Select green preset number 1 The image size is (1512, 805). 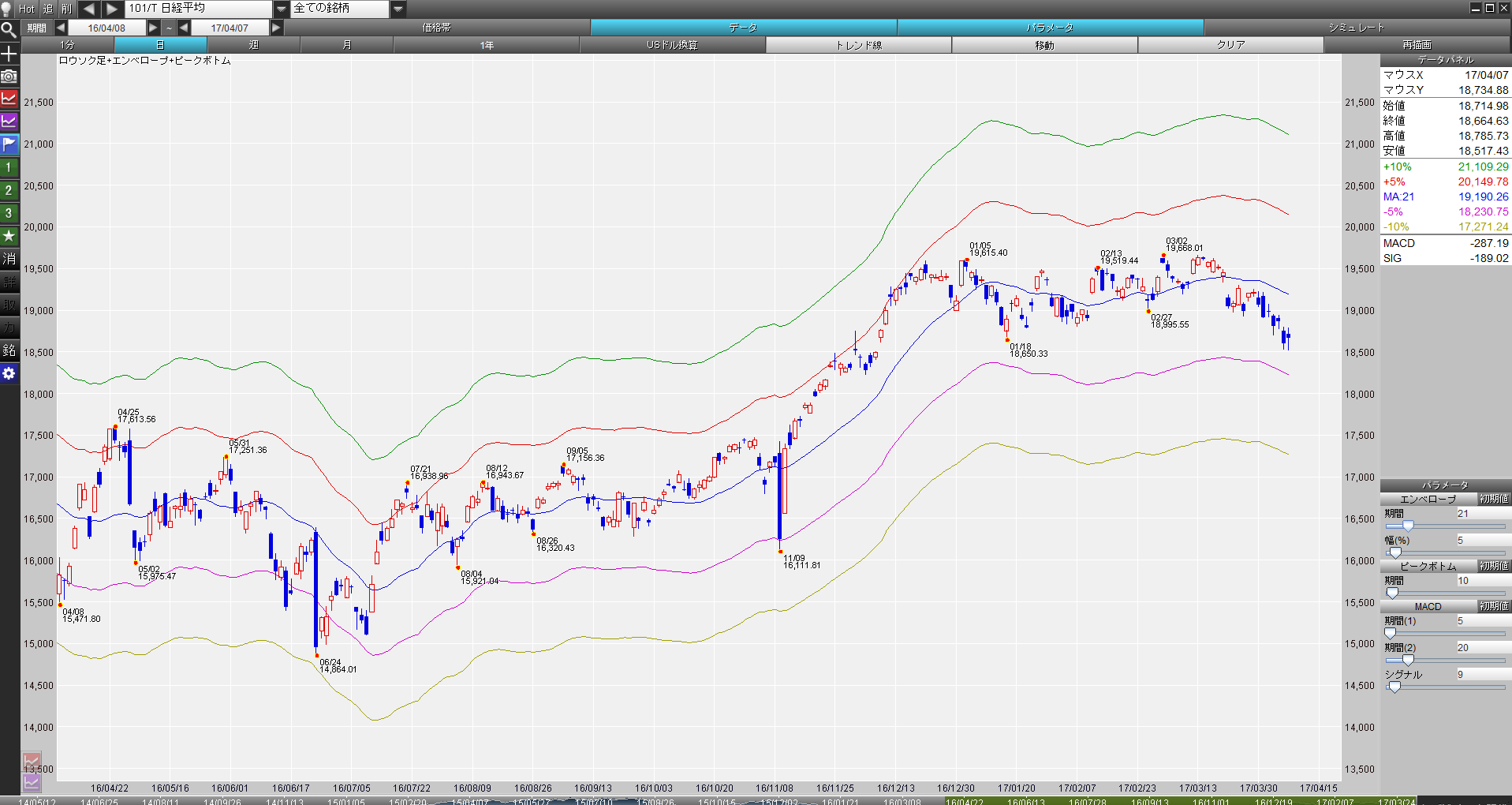pos(9,167)
